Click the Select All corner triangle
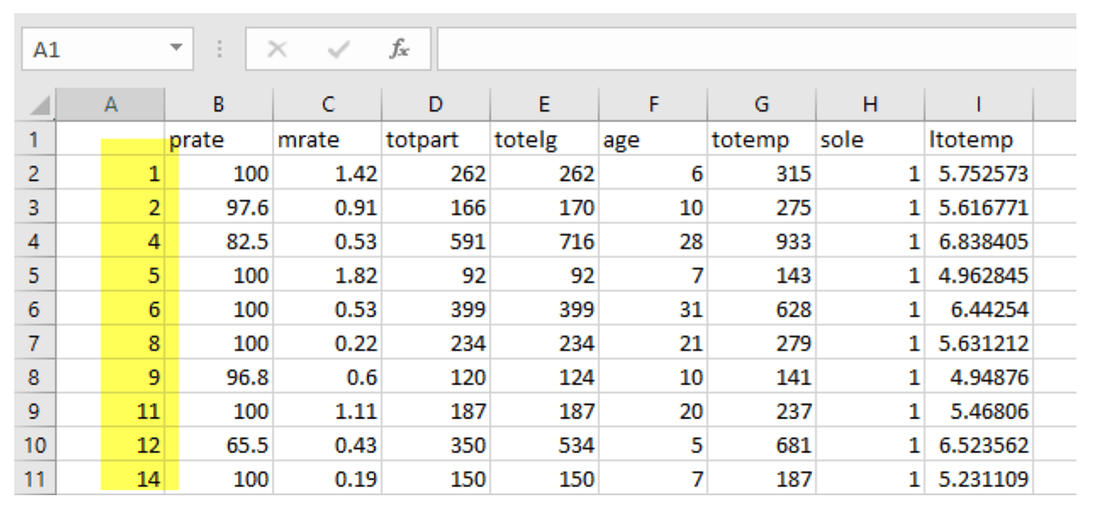 [40, 106]
